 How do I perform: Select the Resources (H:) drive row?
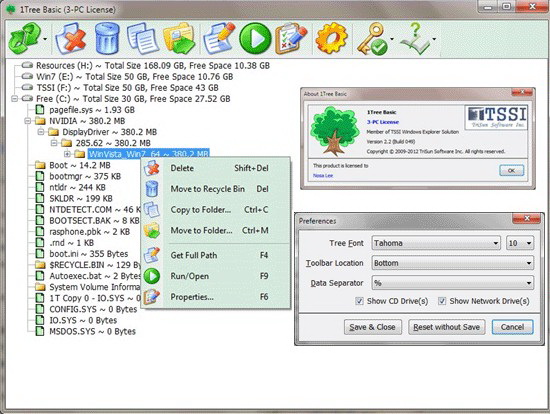click(x=146, y=66)
